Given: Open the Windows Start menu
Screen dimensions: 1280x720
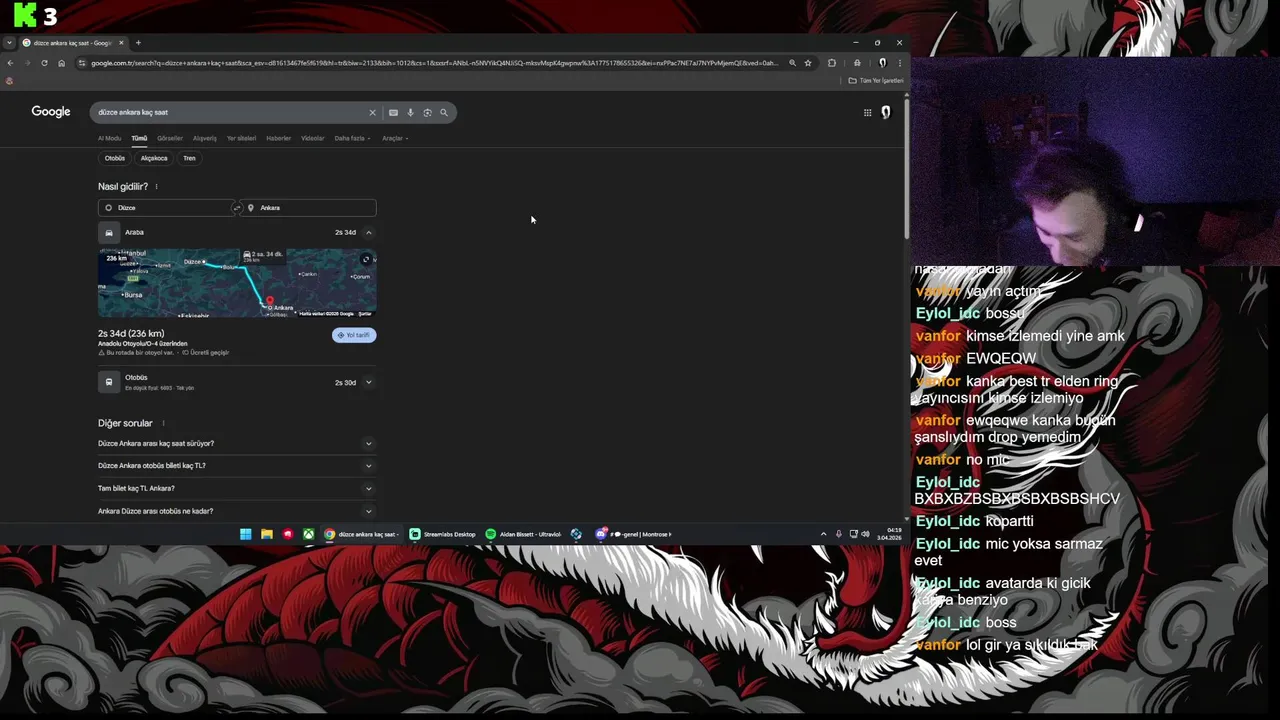Looking at the screenshot, I should tap(246, 534).
